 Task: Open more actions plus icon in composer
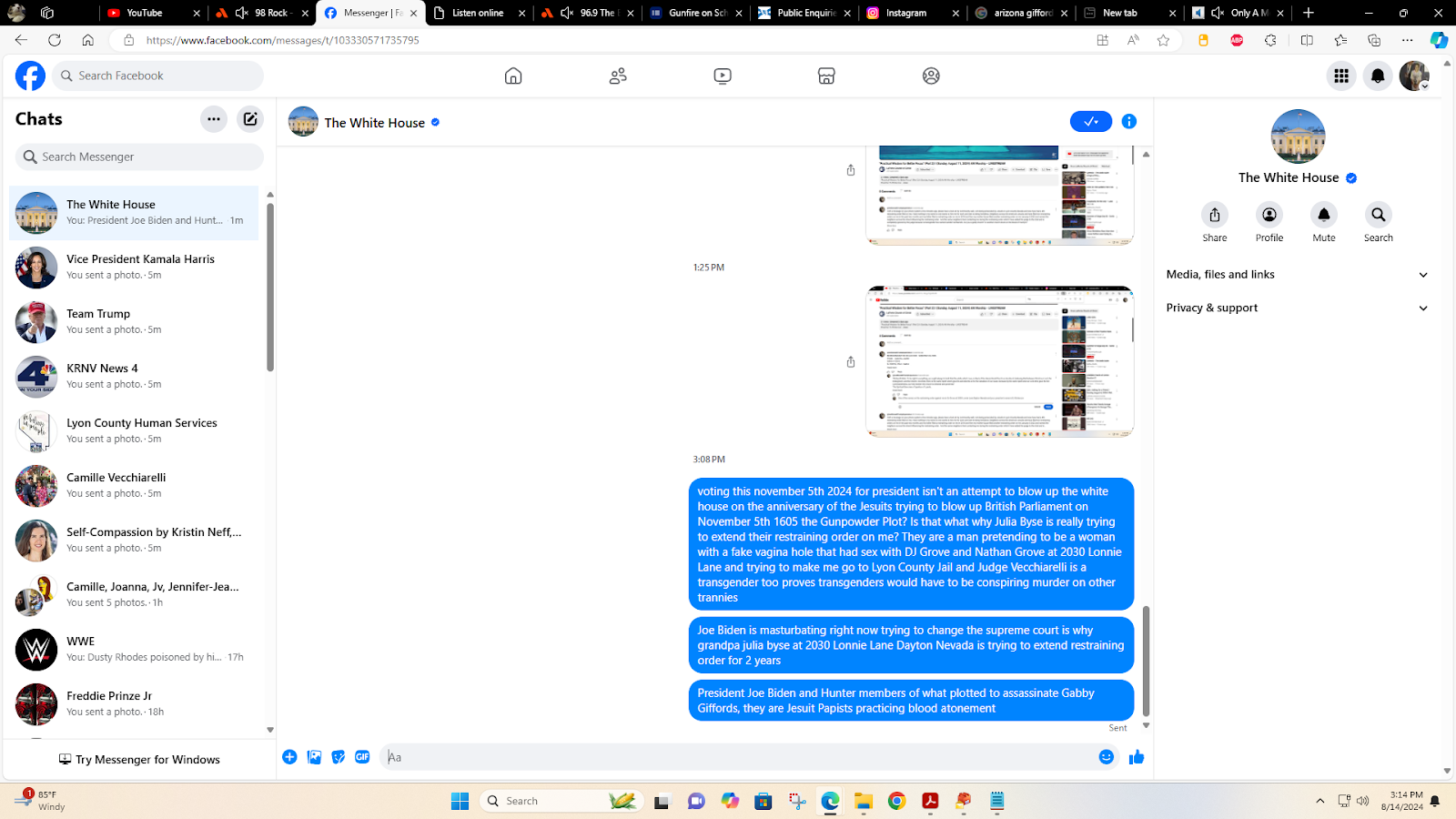[x=289, y=757]
